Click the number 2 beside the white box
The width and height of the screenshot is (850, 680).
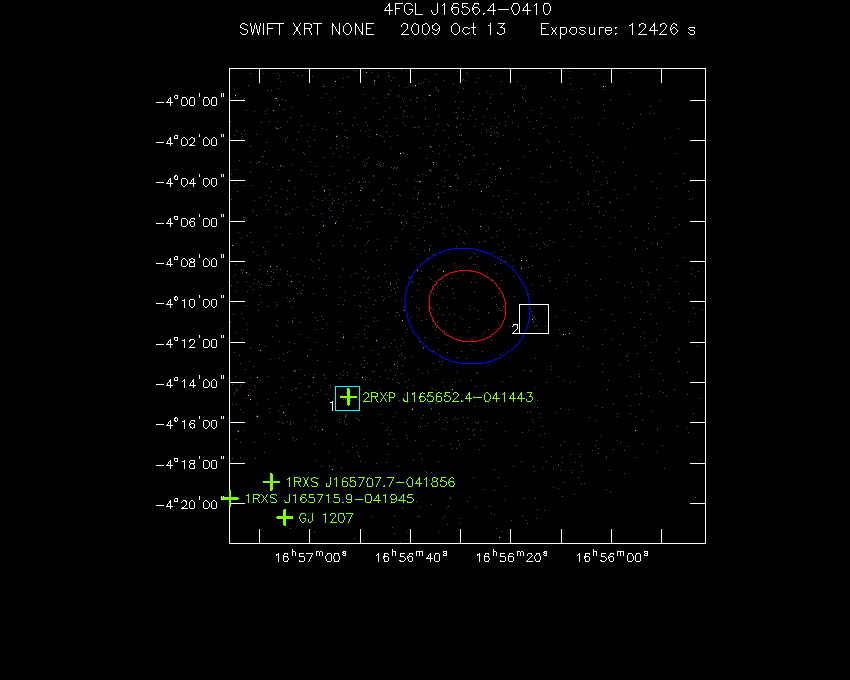click(x=516, y=329)
